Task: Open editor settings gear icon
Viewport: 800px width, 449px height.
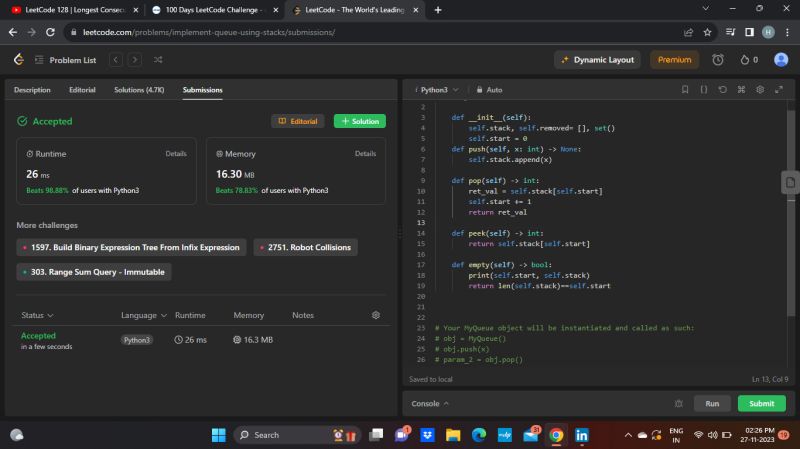Action: coord(760,89)
